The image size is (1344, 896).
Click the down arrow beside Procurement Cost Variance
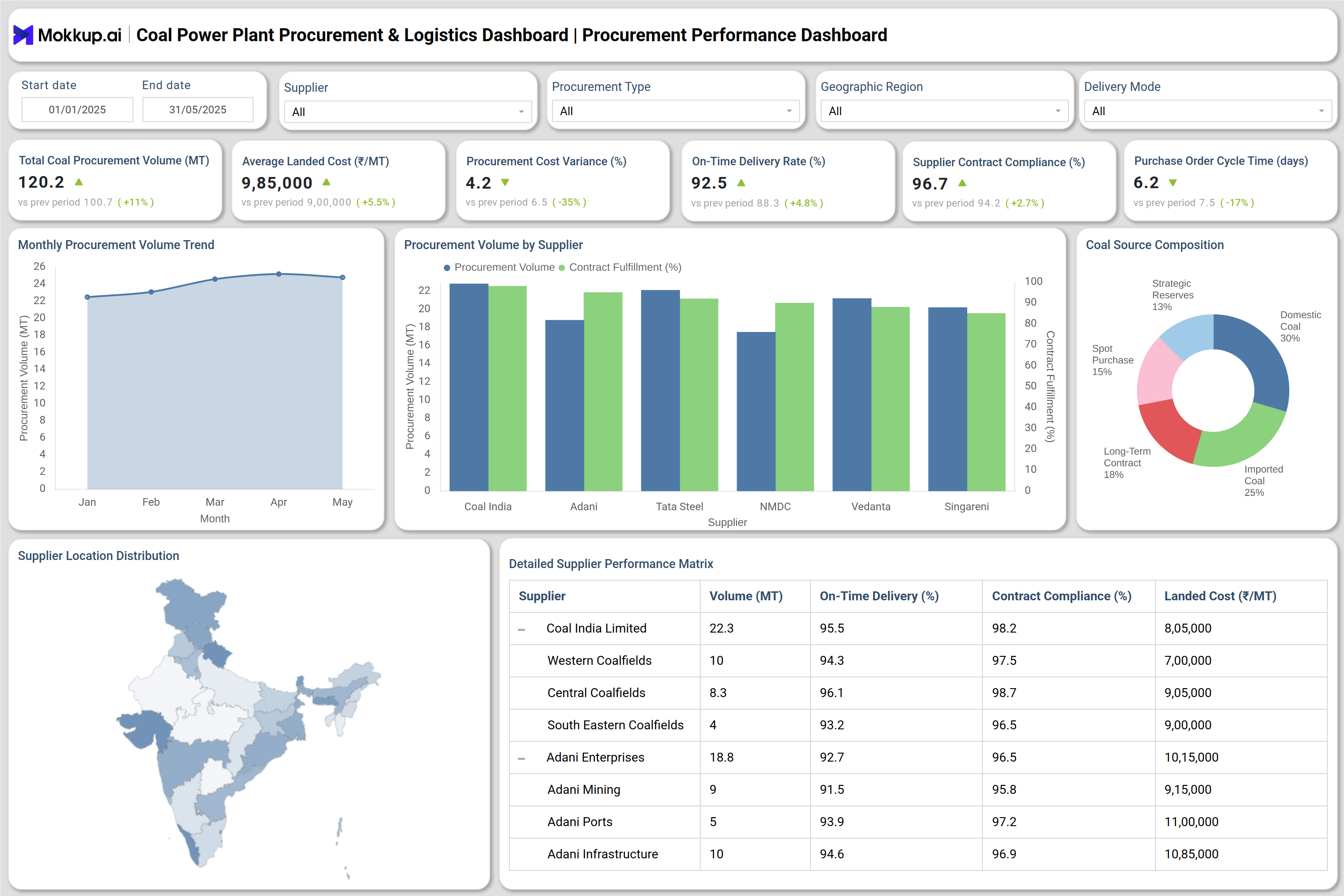505,182
